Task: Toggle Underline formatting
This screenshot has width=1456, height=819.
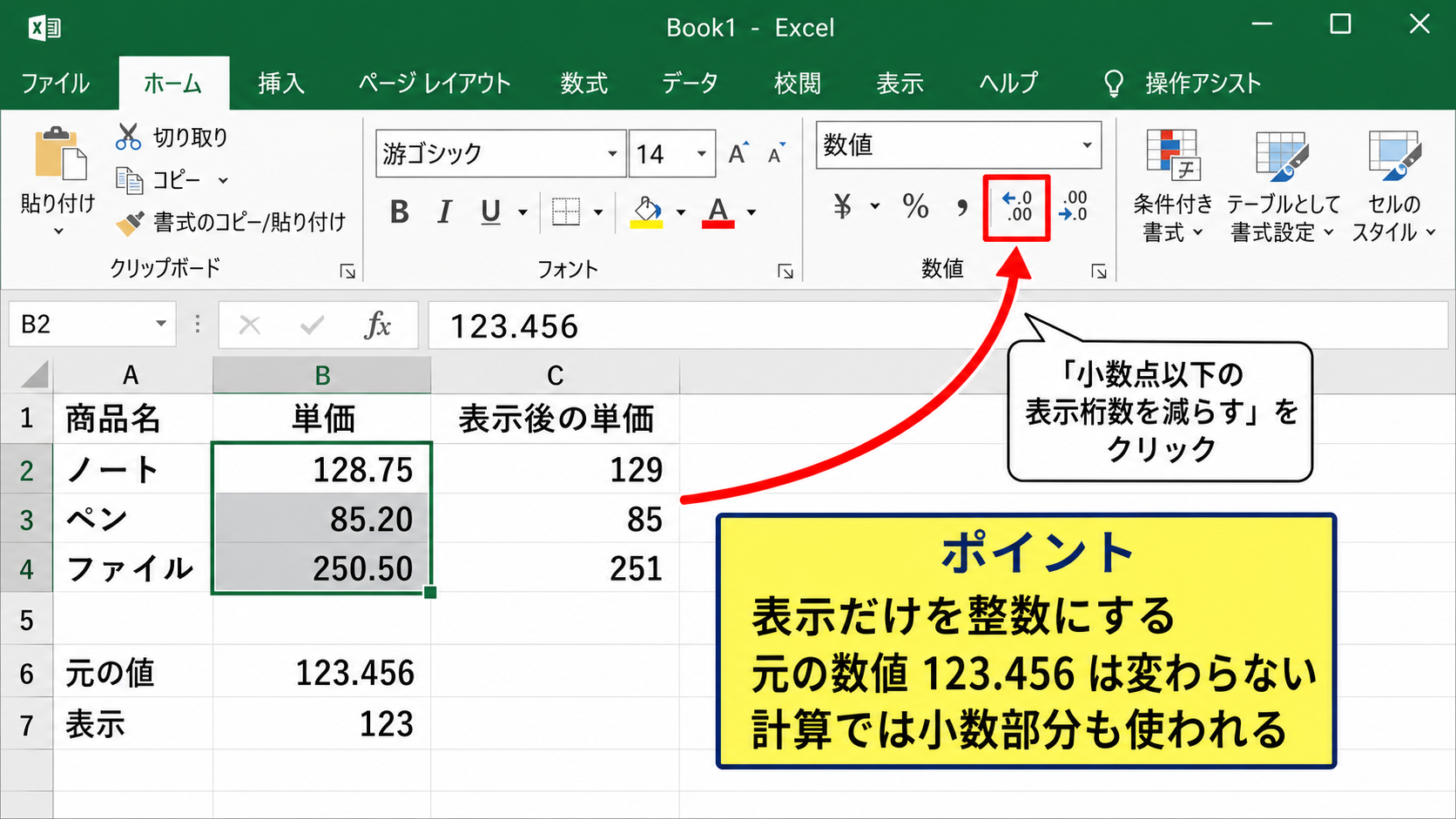Action: [x=491, y=211]
